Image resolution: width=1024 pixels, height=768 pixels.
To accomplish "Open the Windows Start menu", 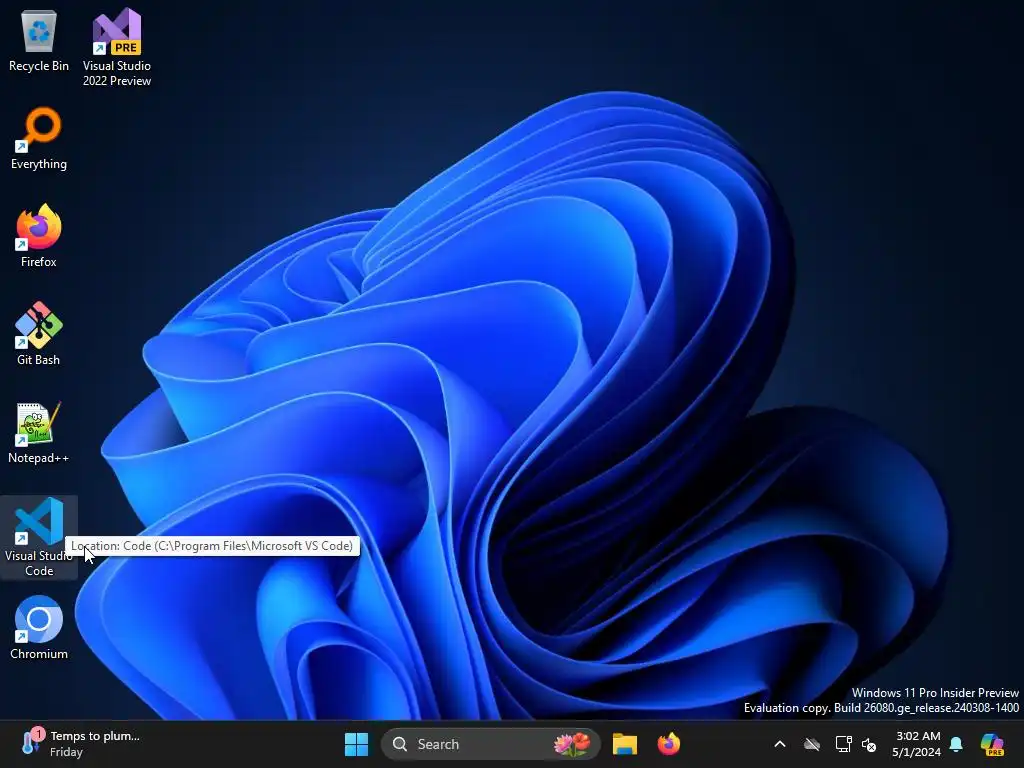I will [x=357, y=744].
